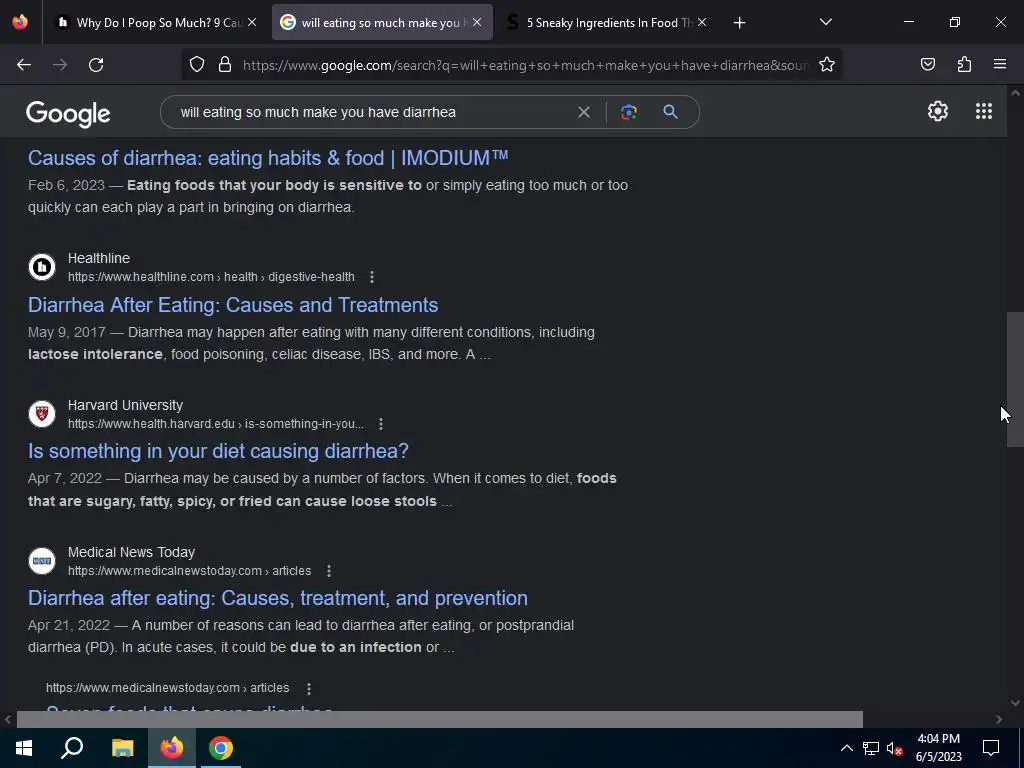
Task: Click the Healthline site favicon
Action: pyautogui.click(x=42, y=267)
